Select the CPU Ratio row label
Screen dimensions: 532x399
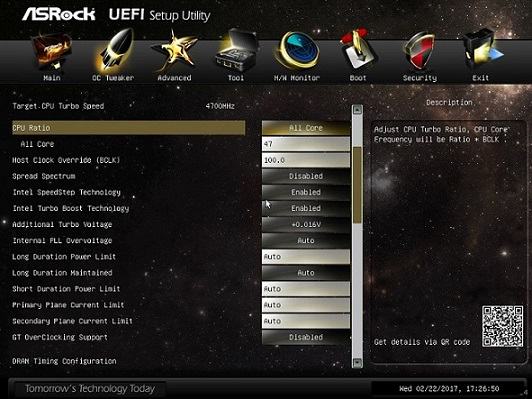click(x=31, y=128)
